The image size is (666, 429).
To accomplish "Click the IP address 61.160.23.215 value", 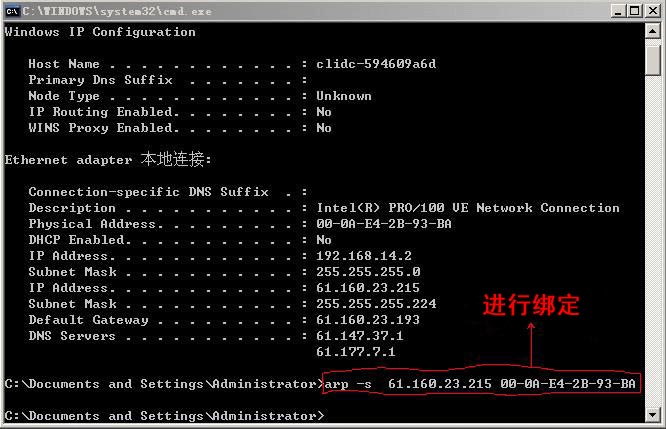I will tap(368, 288).
